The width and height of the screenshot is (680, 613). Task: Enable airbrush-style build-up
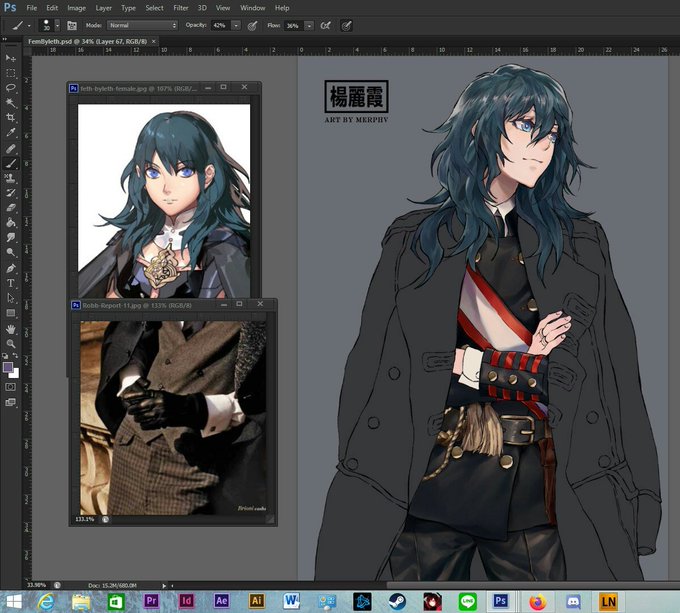[x=325, y=26]
